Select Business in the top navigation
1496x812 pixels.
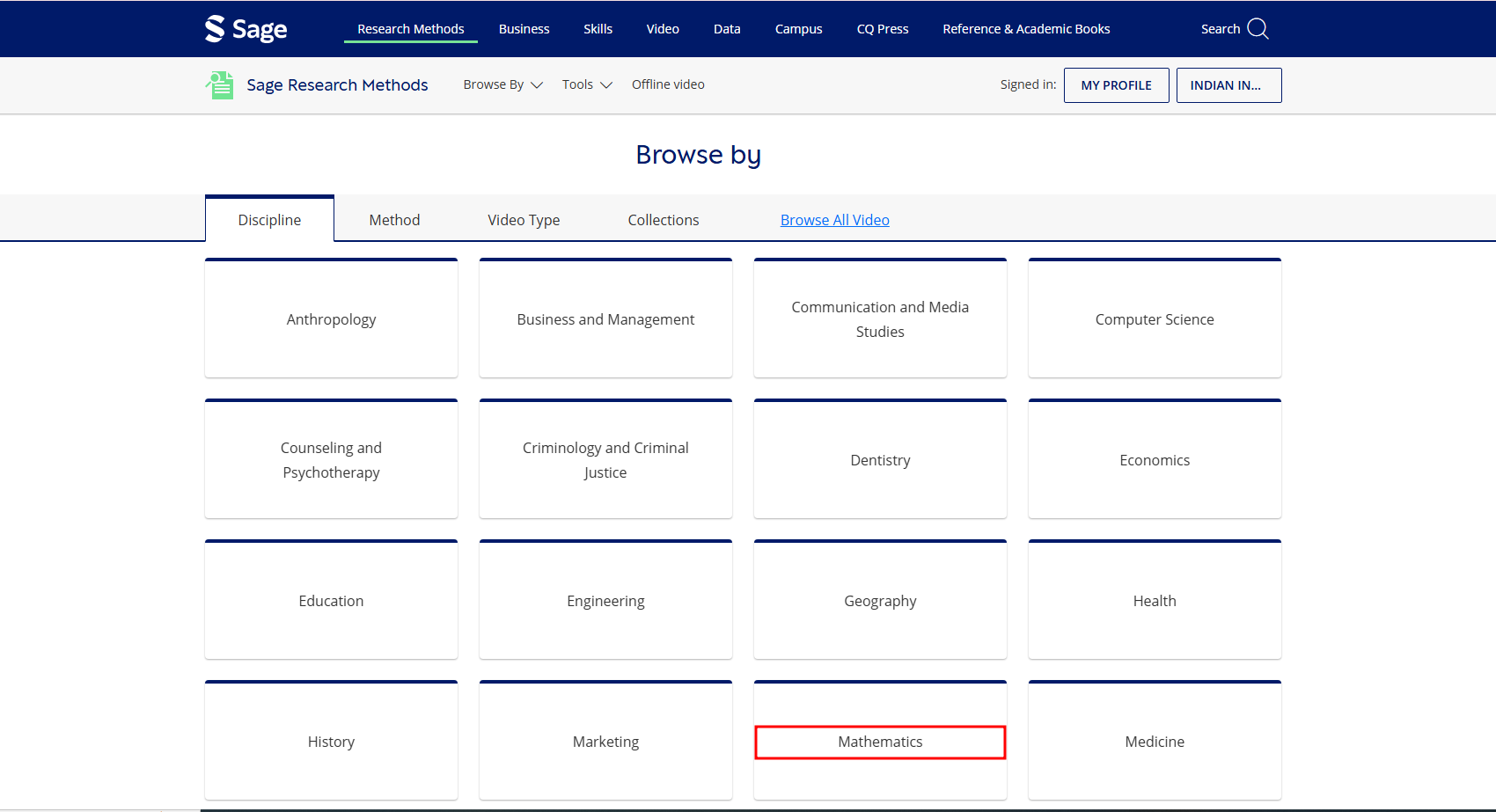coord(524,29)
